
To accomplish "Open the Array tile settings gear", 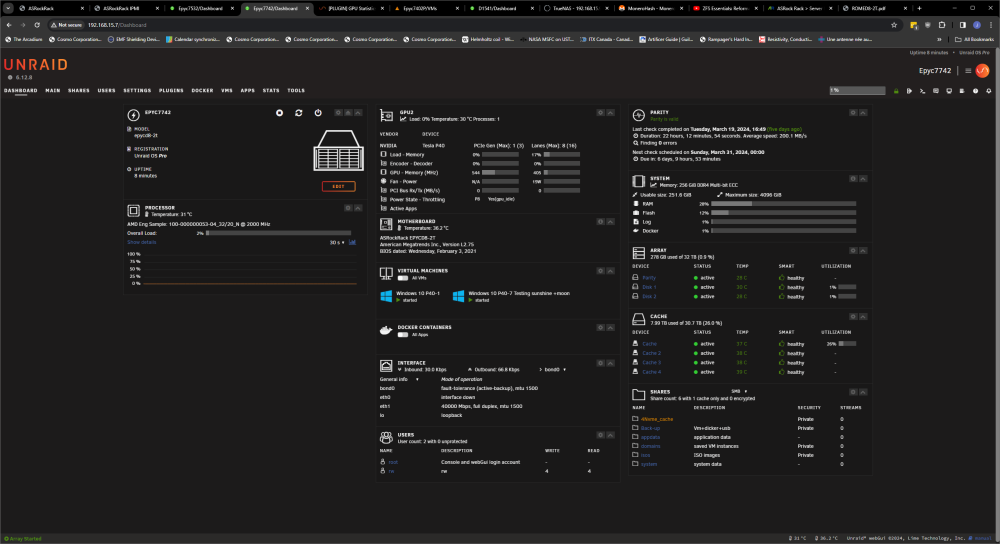I will pos(853,251).
